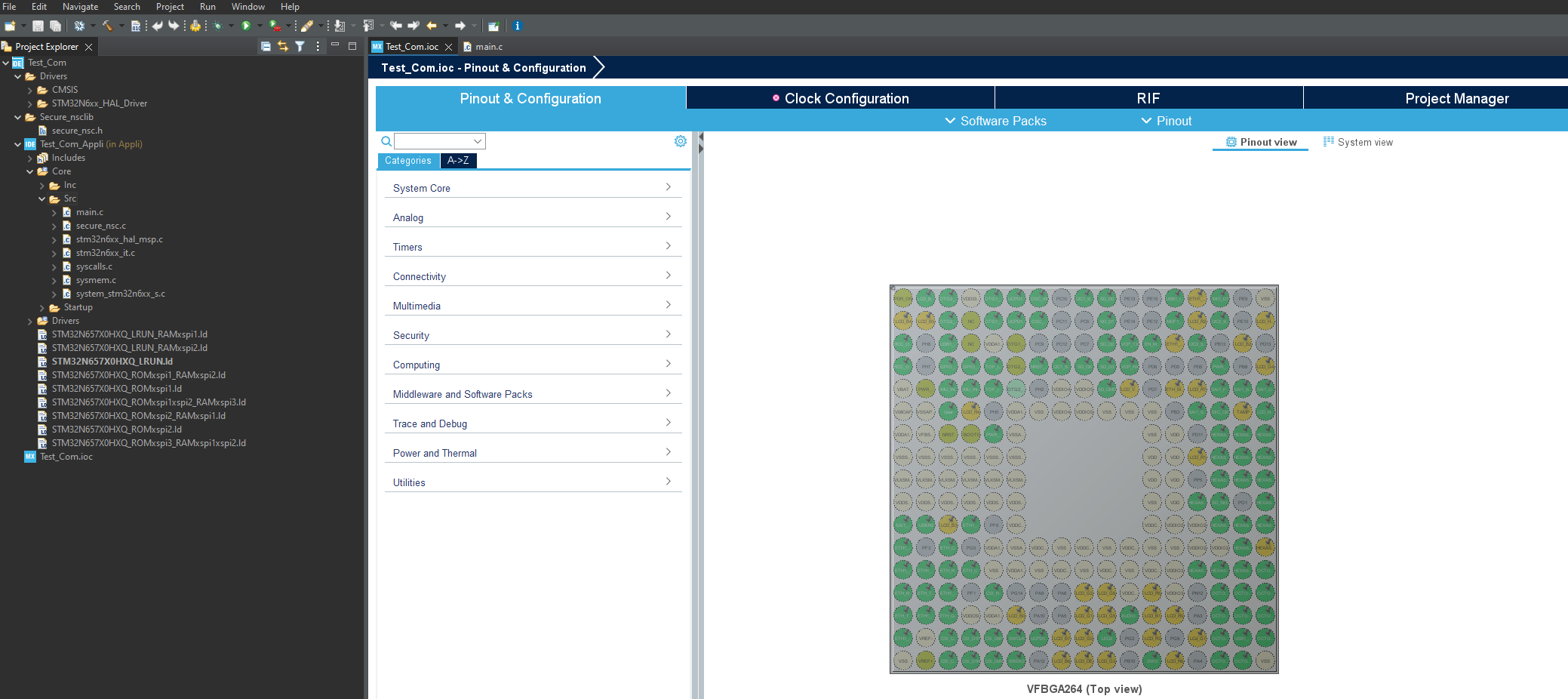
Task: Expand the Connectivity category
Action: tap(533, 275)
